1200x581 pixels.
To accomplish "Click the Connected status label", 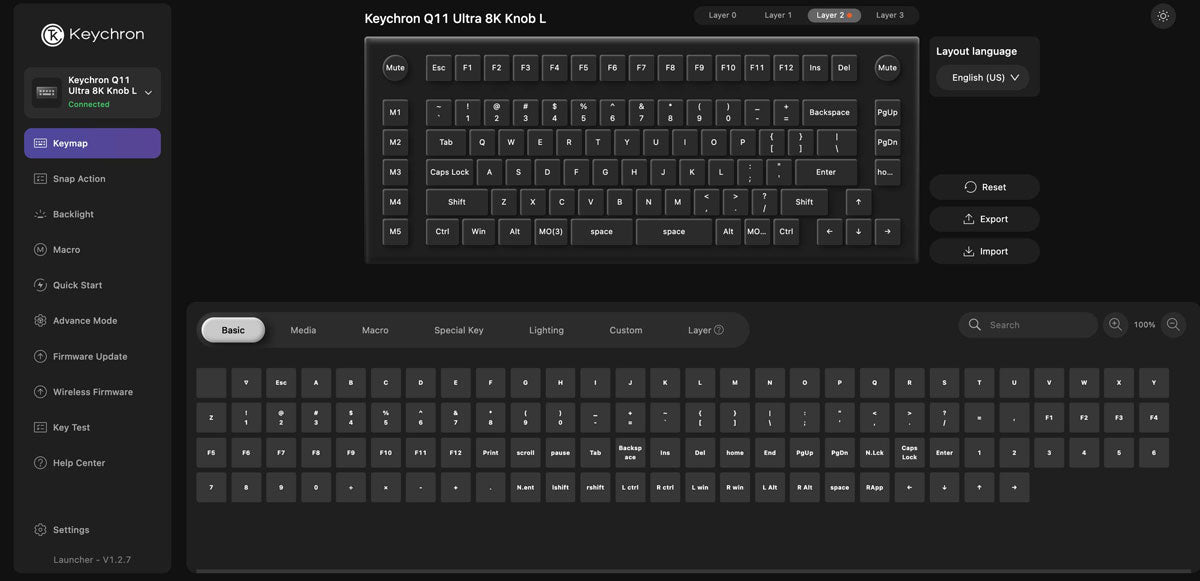I will point(89,104).
